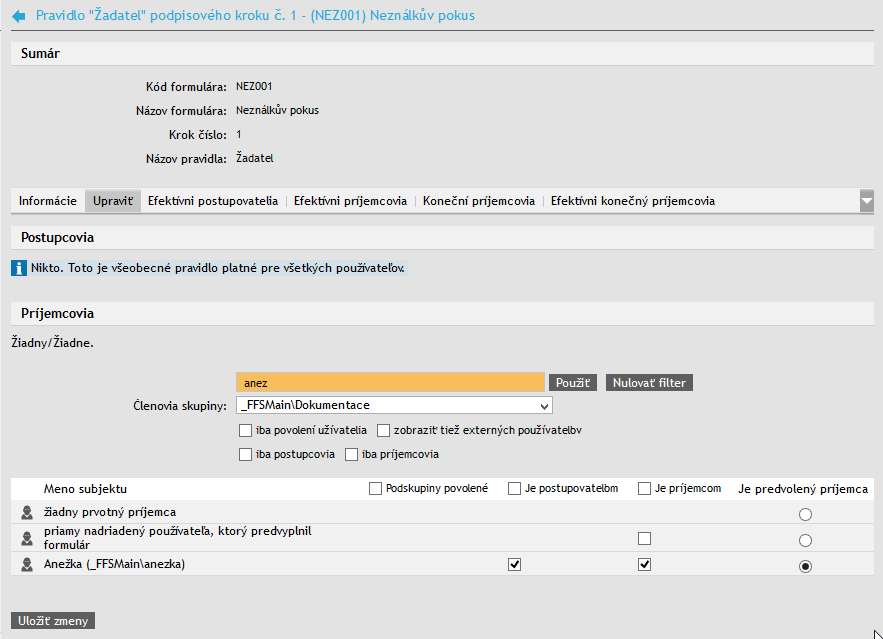Open the Efektívni postupovatelia tab
This screenshot has height=639, width=883.
point(213,201)
